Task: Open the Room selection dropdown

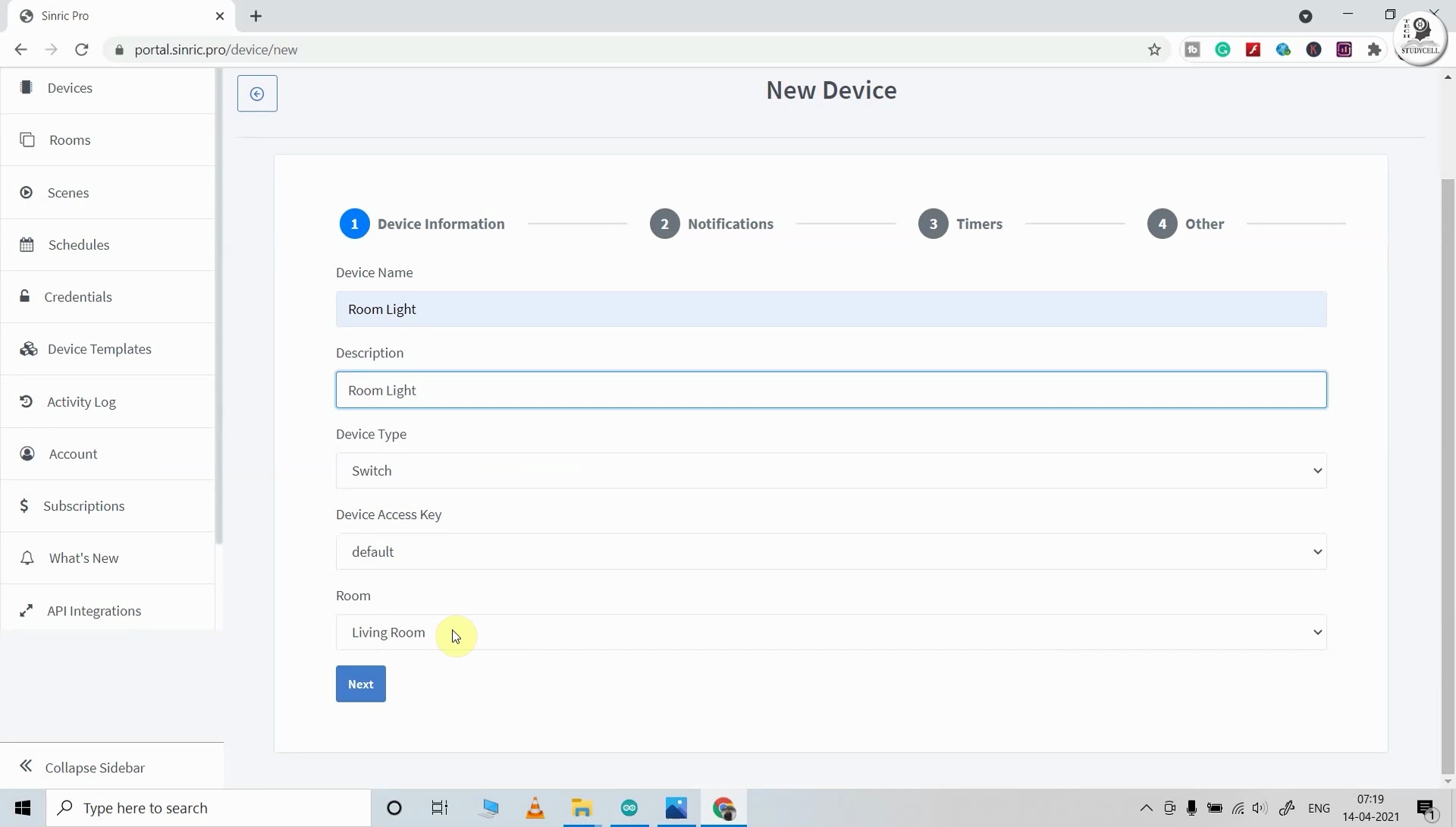Action: pos(830,632)
